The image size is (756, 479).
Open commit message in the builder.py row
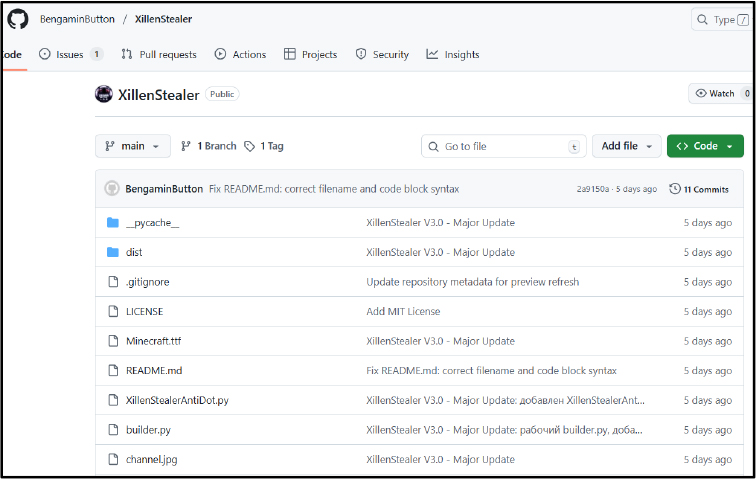(504, 430)
